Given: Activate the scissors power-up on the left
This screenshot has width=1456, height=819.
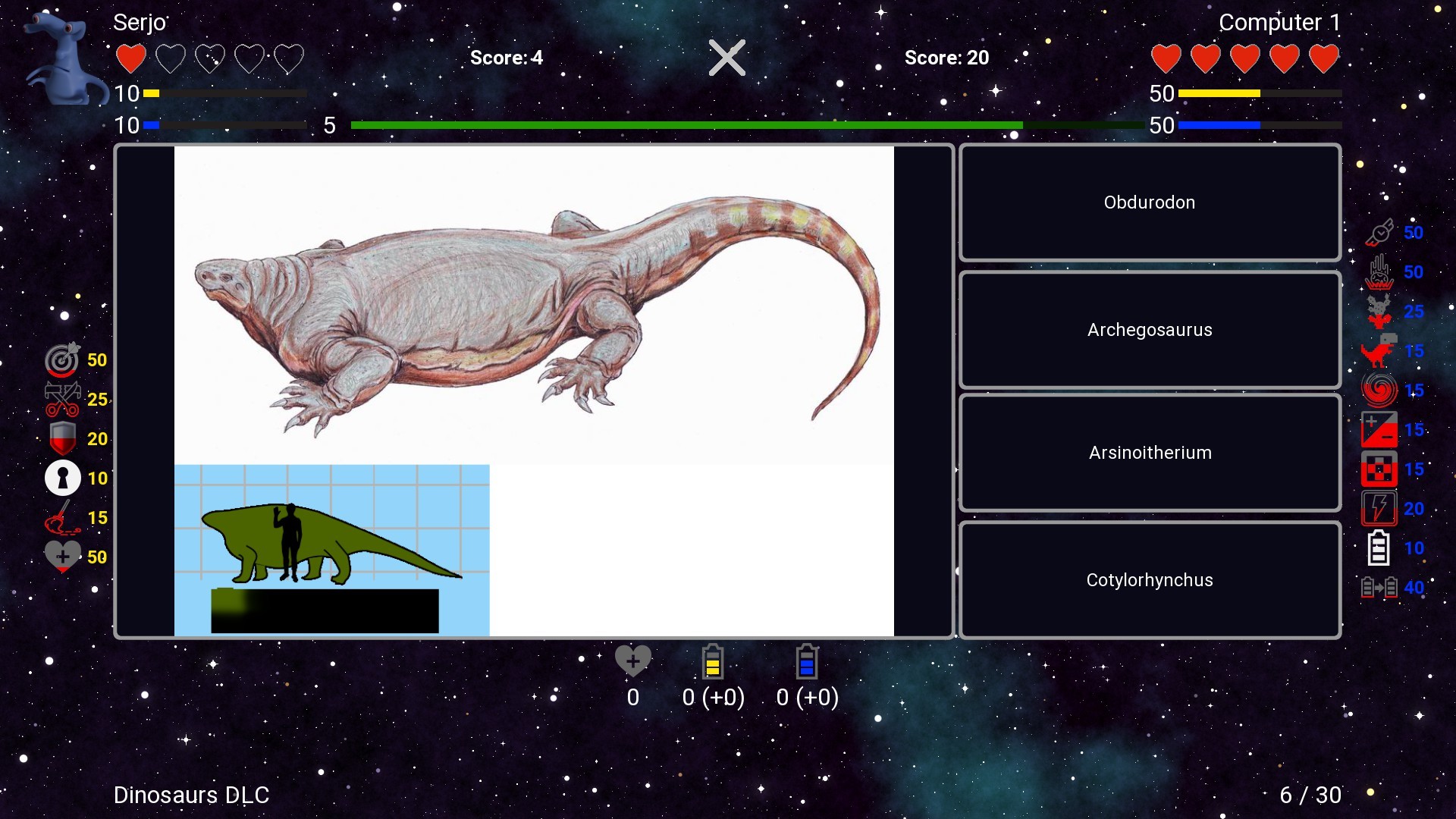Looking at the screenshot, I should click(63, 400).
